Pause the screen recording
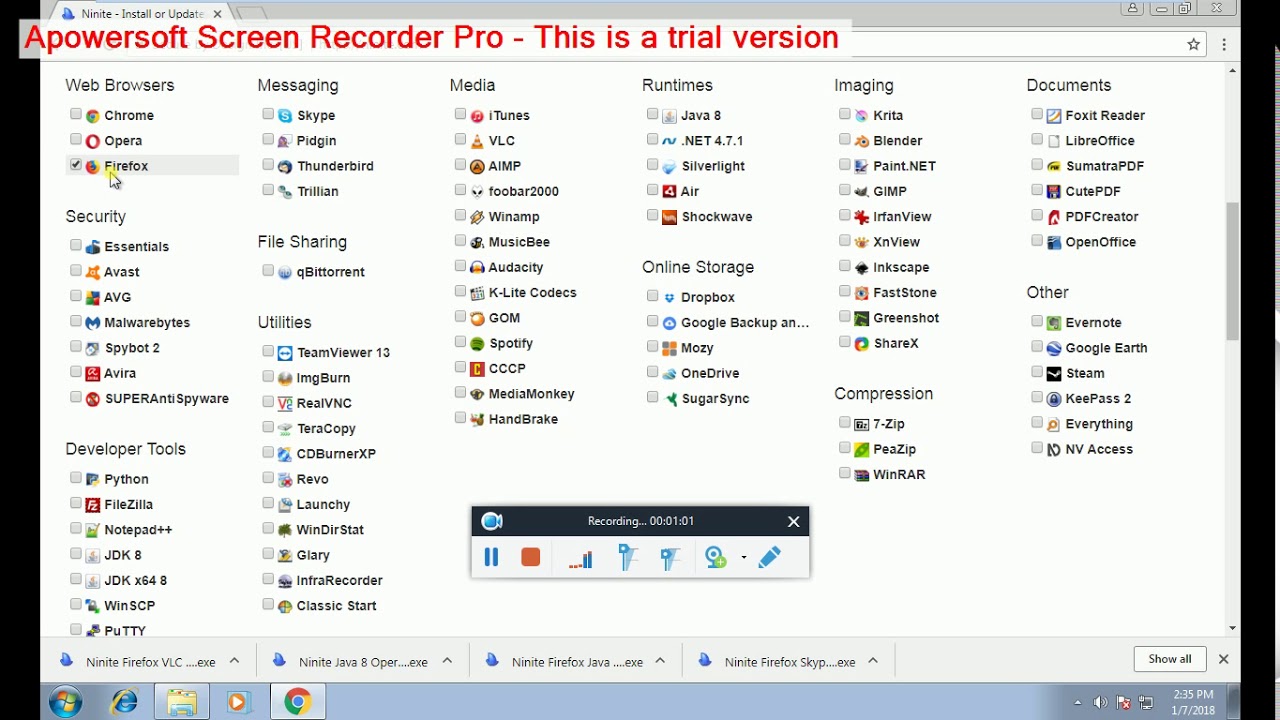The width and height of the screenshot is (1280, 720). (491, 557)
